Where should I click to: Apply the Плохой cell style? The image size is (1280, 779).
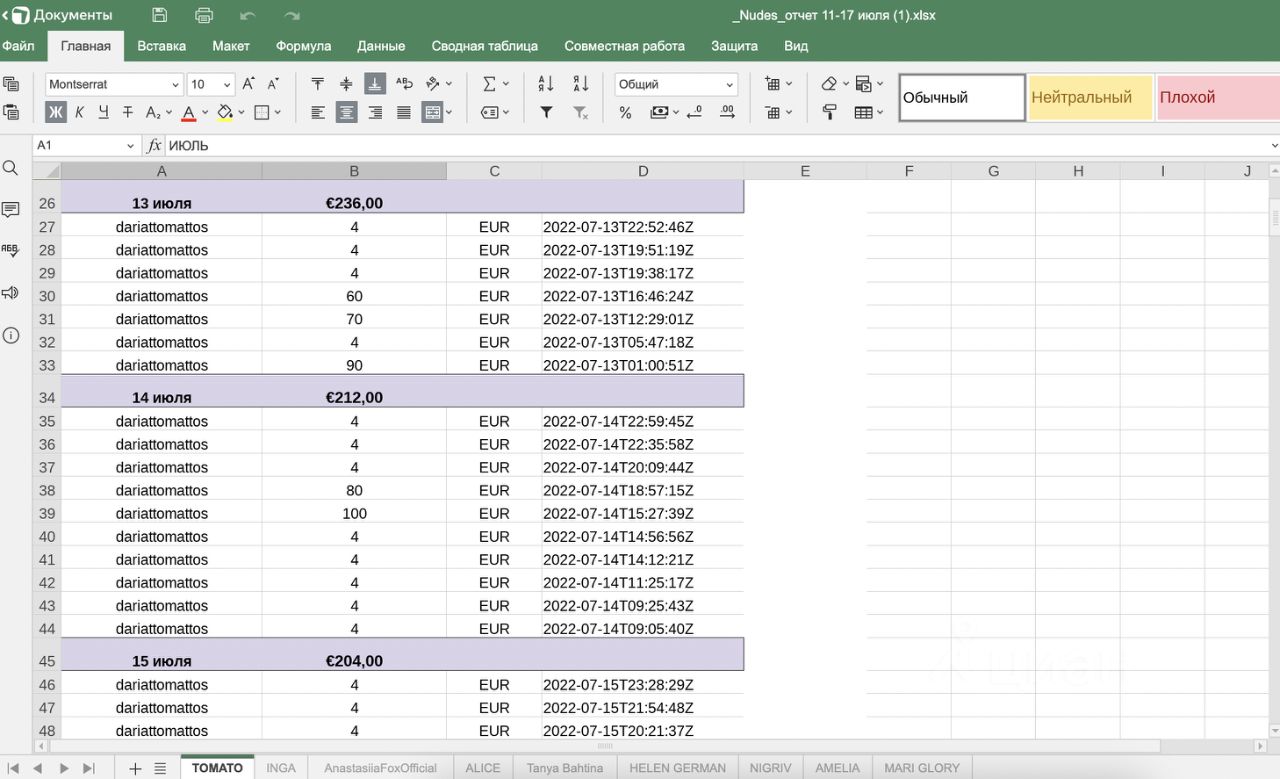pos(1217,98)
